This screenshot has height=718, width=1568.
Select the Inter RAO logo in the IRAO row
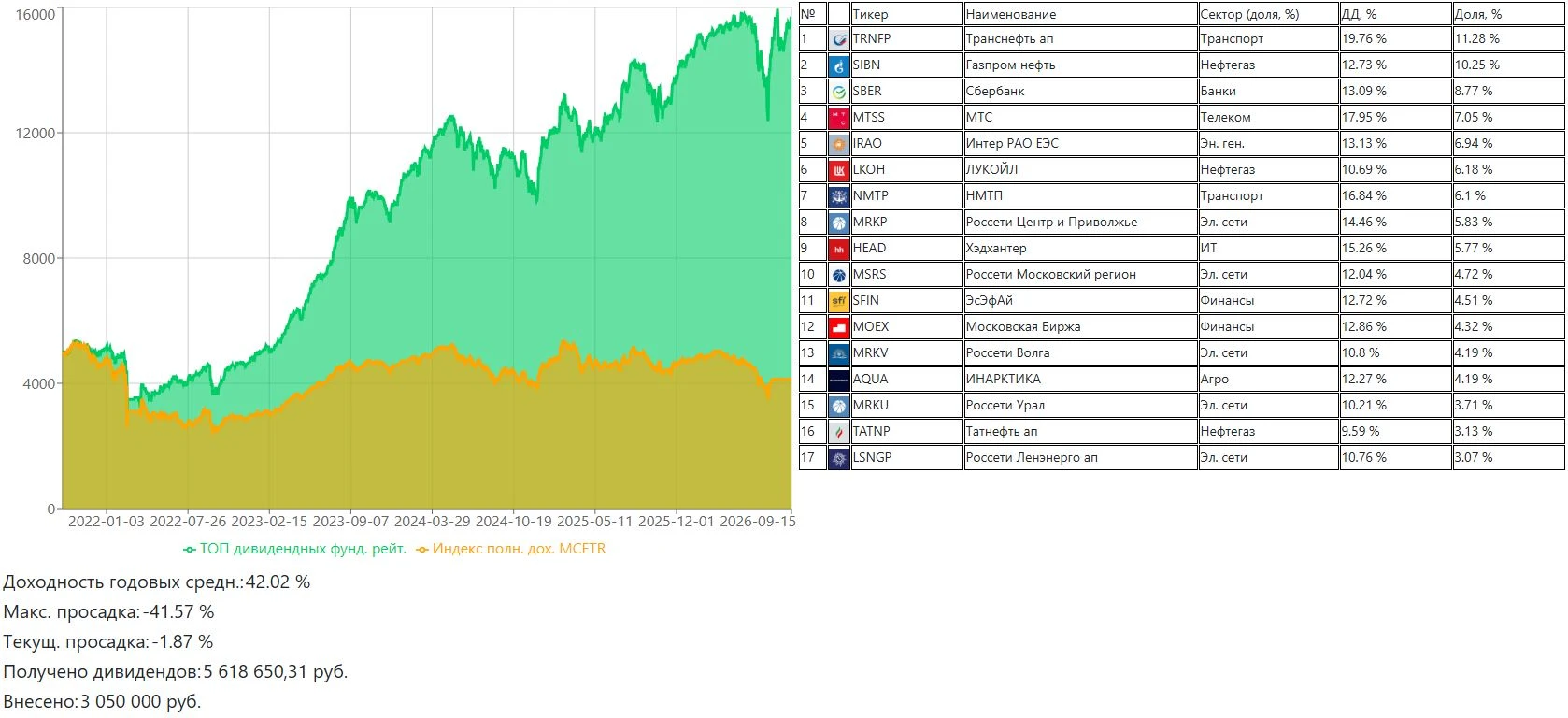(838, 144)
